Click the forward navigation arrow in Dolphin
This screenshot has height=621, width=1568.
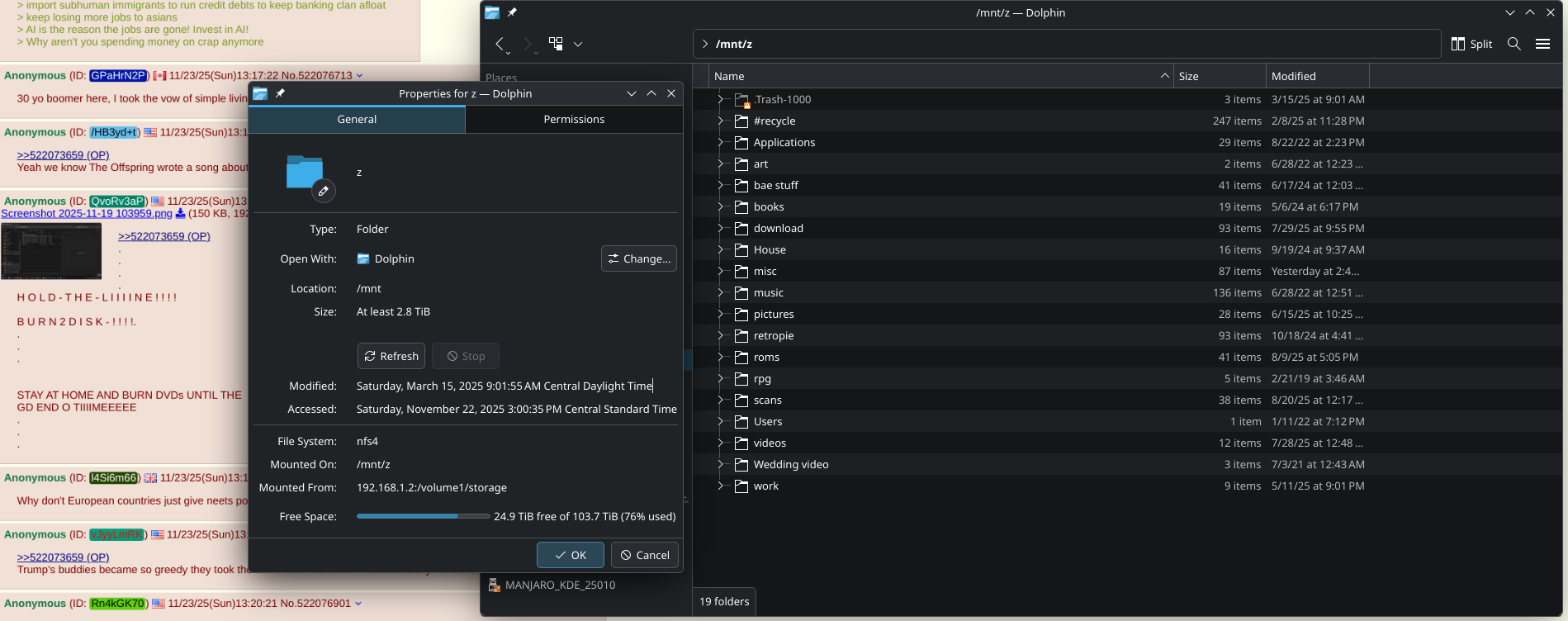click(x=528, y=44)
